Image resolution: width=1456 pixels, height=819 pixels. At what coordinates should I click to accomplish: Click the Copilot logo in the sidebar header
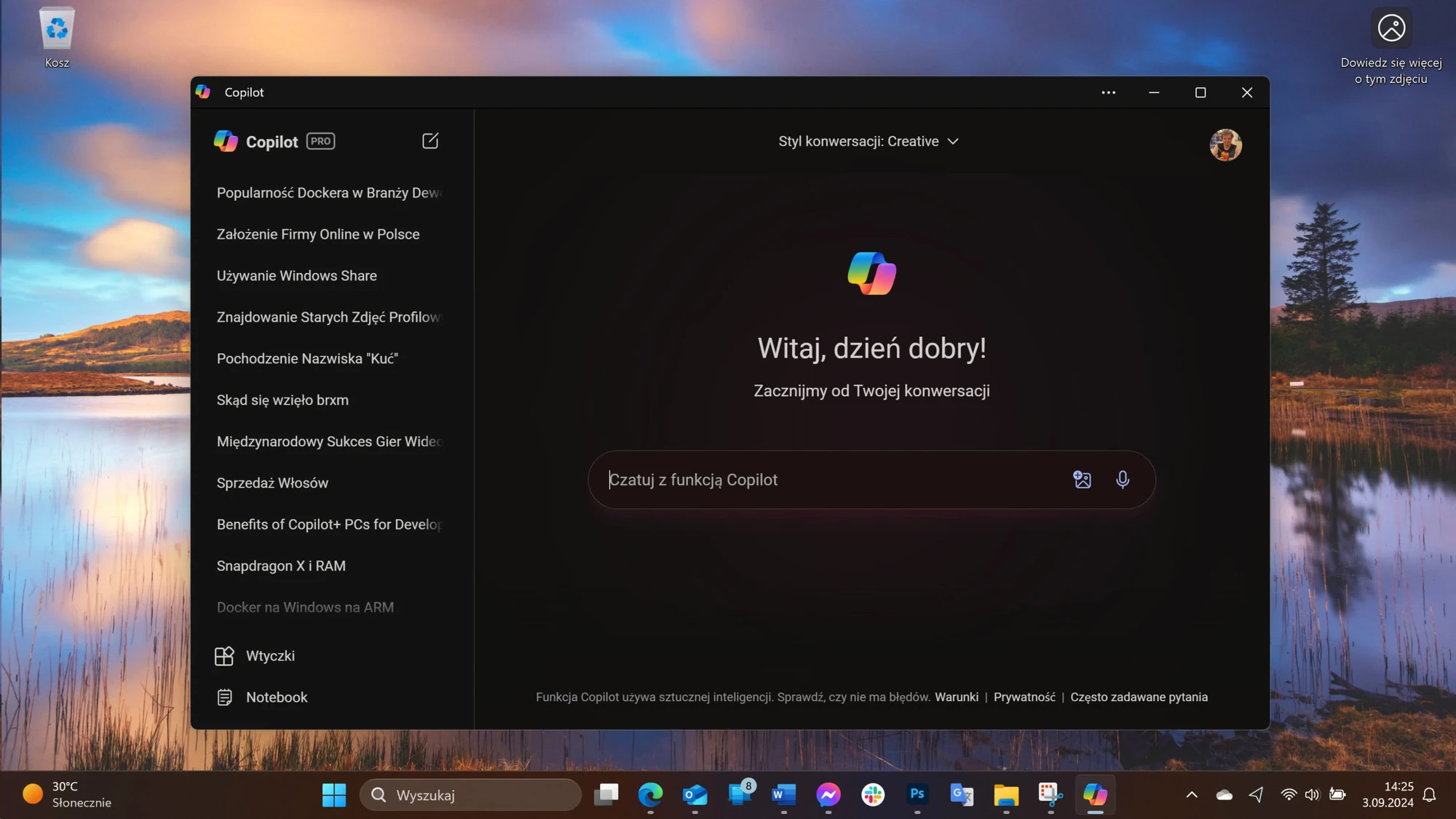coord(226,141)
